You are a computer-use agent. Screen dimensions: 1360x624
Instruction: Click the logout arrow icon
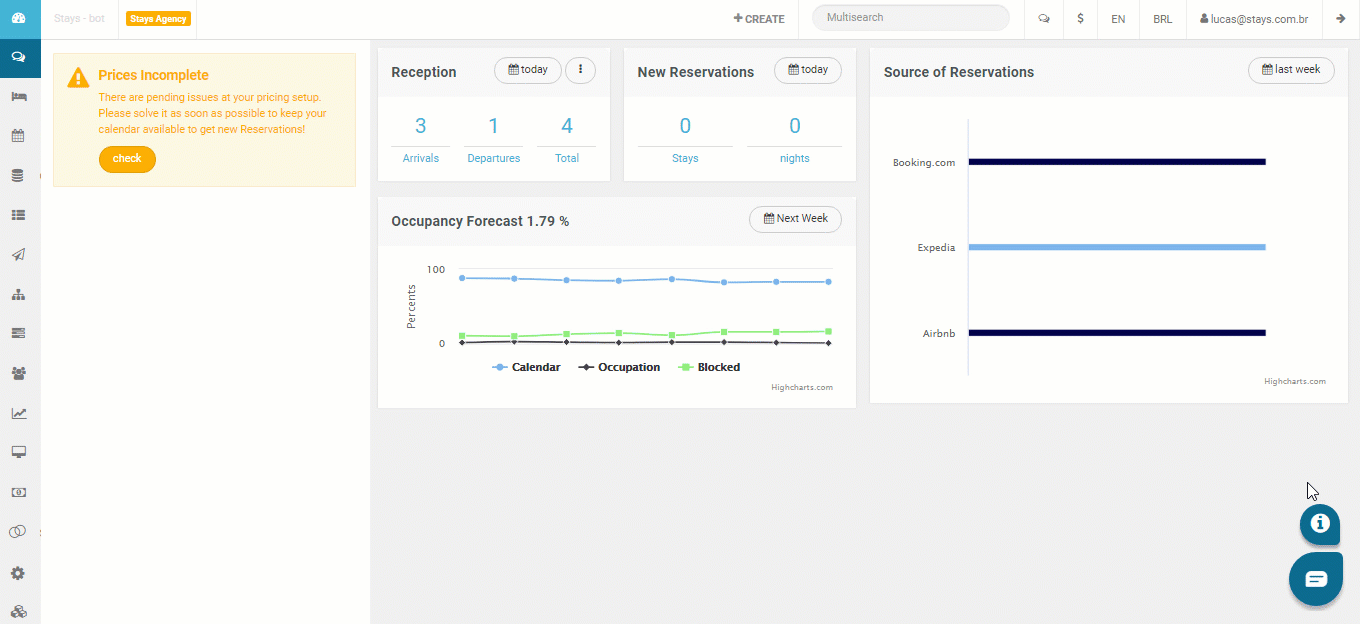1341,19
